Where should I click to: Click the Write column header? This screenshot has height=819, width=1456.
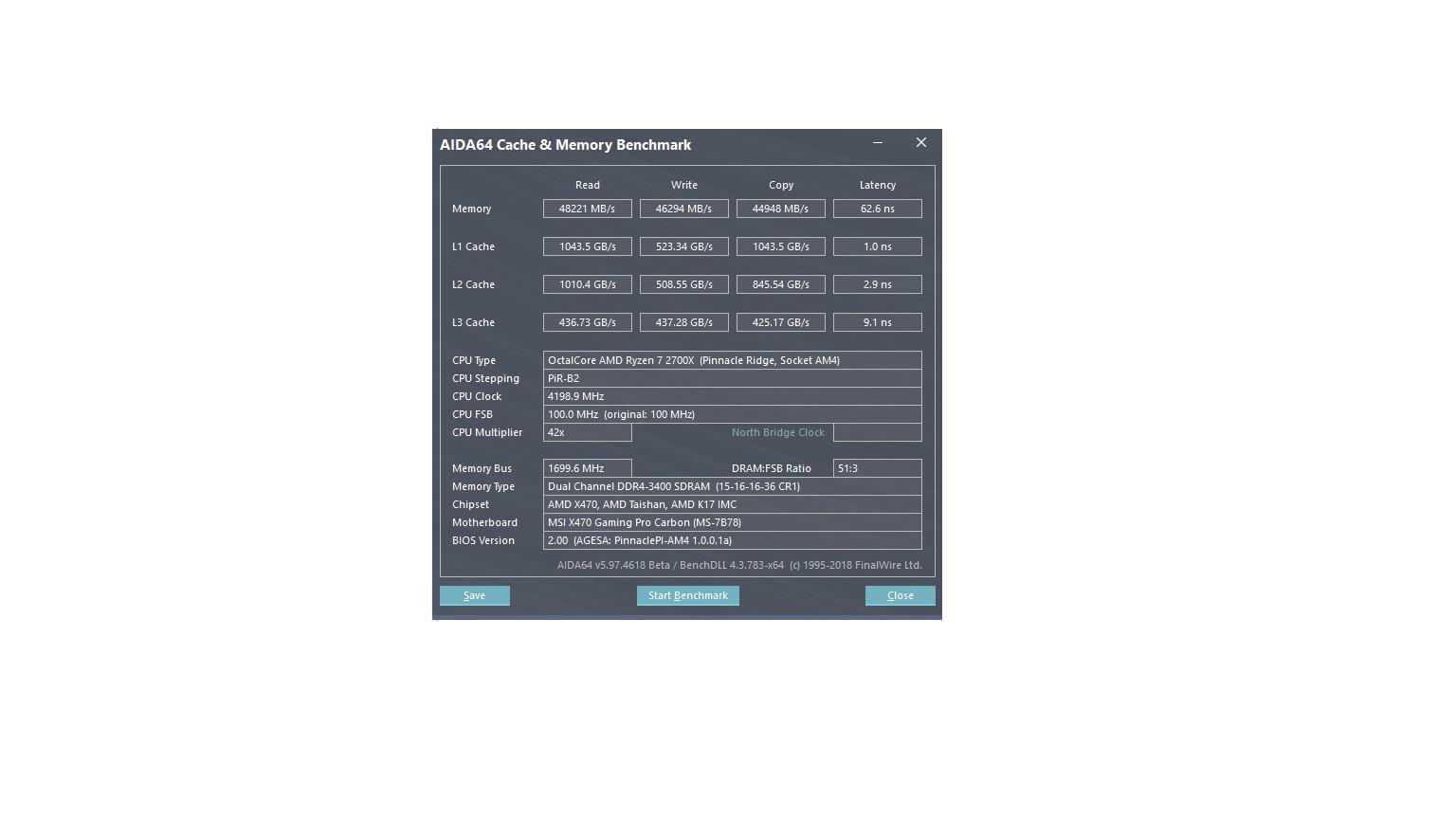coord(684,185)
